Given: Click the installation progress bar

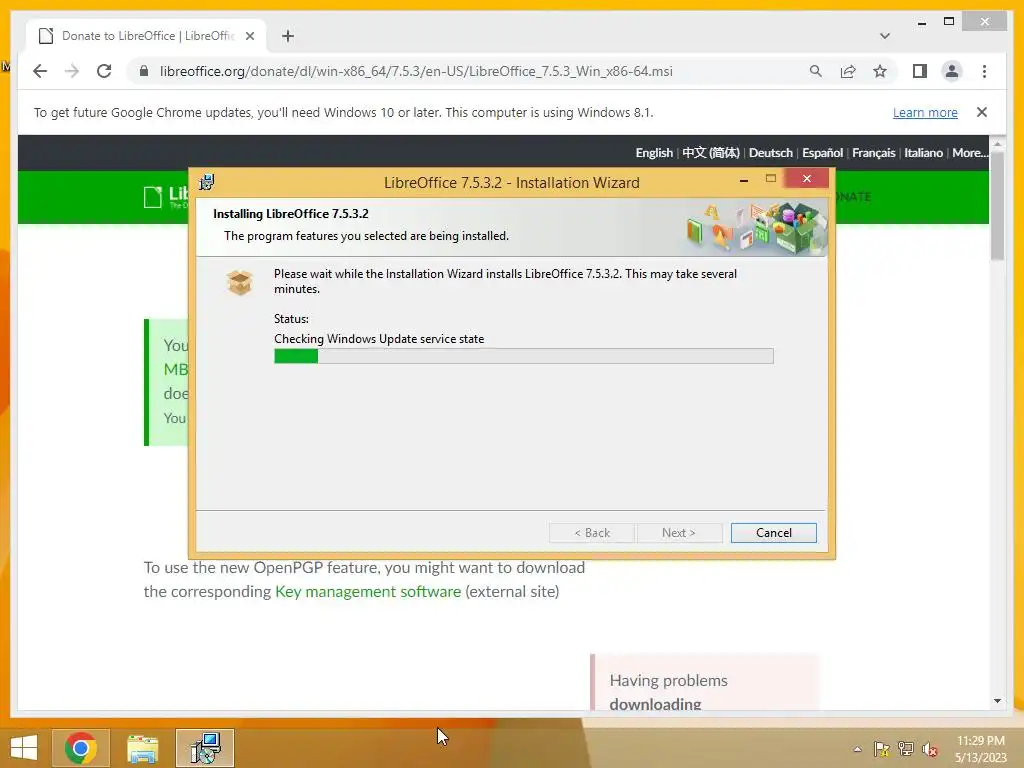Looking at the screenshot, I should [x=524, y=356].
